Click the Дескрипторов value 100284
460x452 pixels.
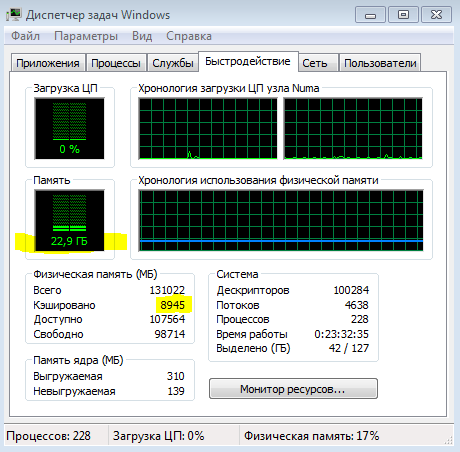click(351, 290)
